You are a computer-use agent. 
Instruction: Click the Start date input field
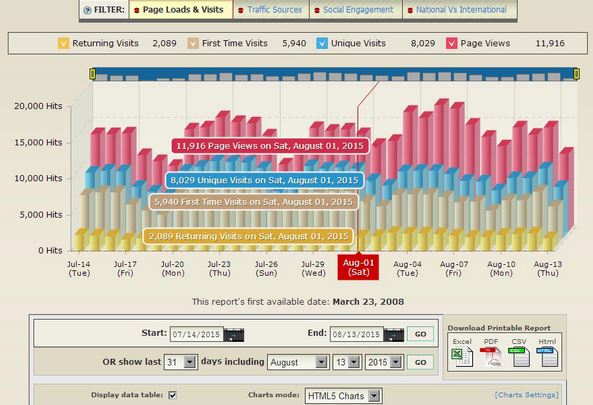point(196,334)
